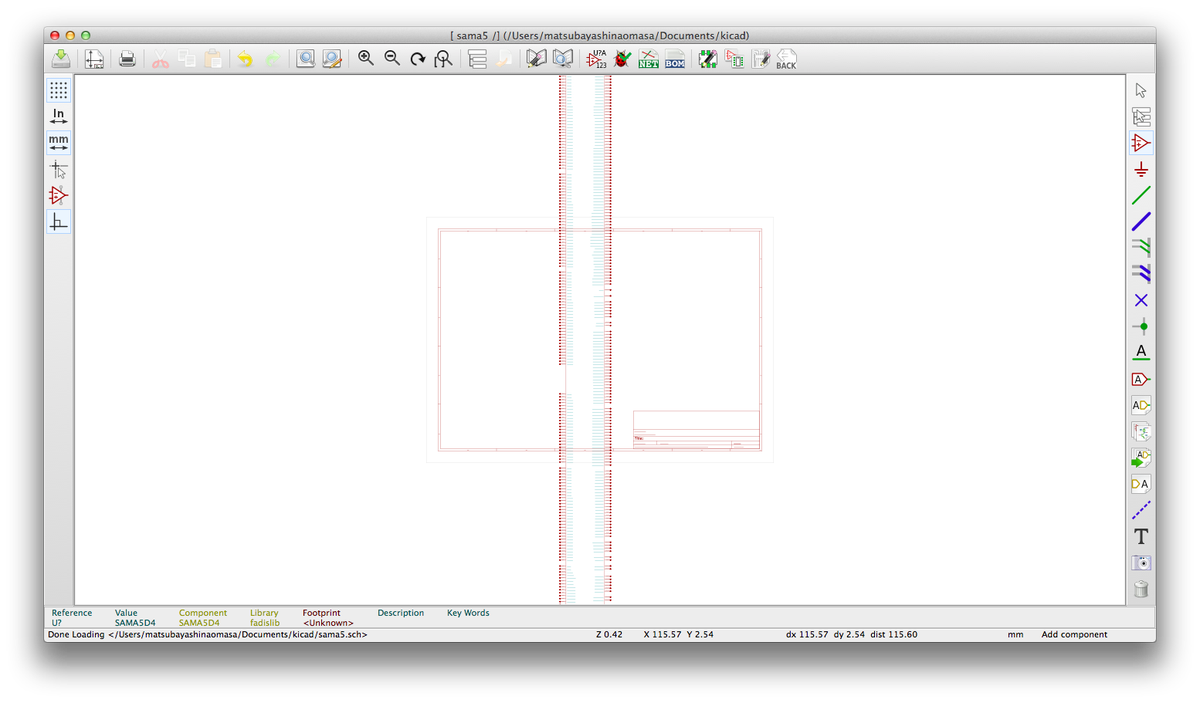Copy the selected item
This screenshot has height=703, width=1200.
tap(187, 59)
